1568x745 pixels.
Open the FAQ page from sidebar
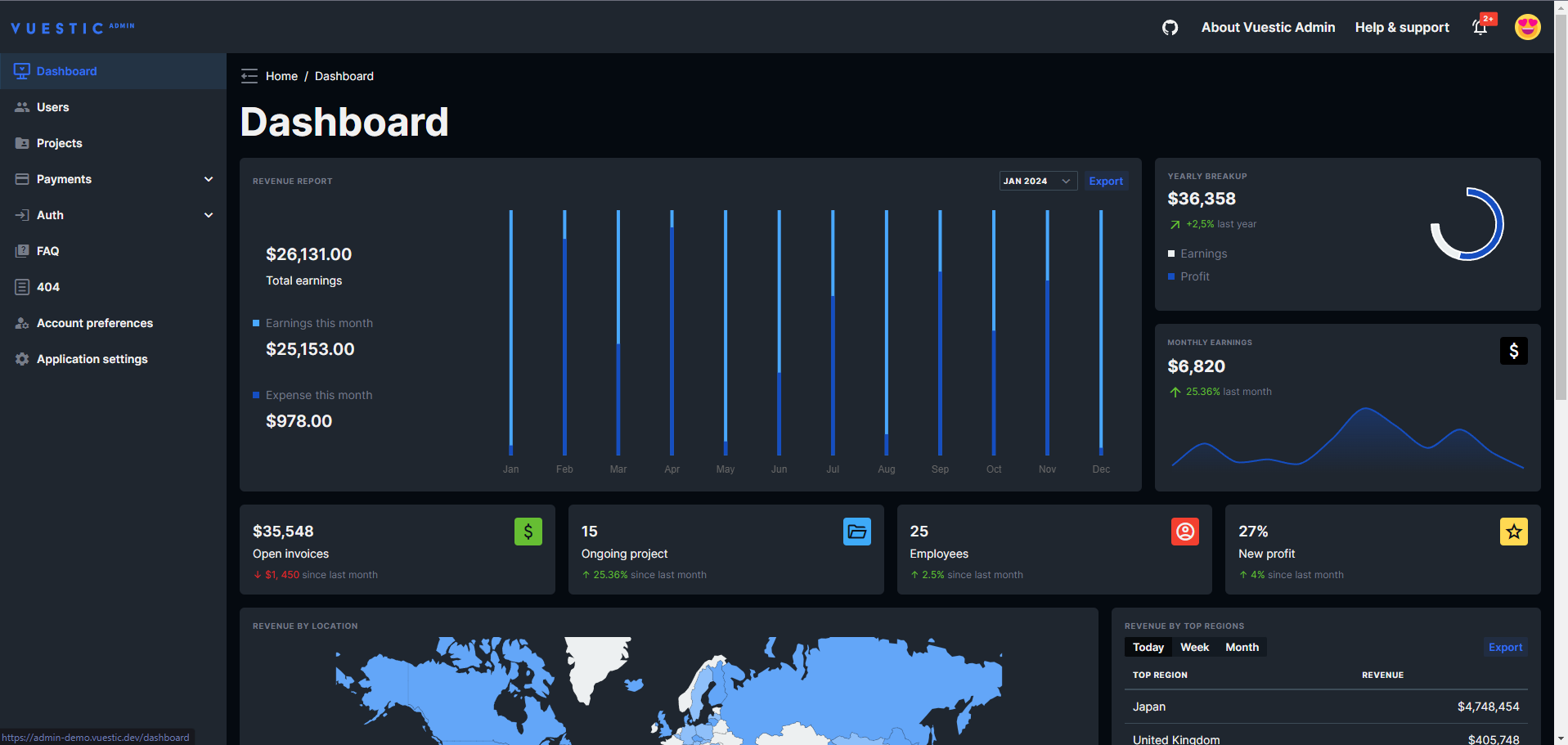click(47, 251)
